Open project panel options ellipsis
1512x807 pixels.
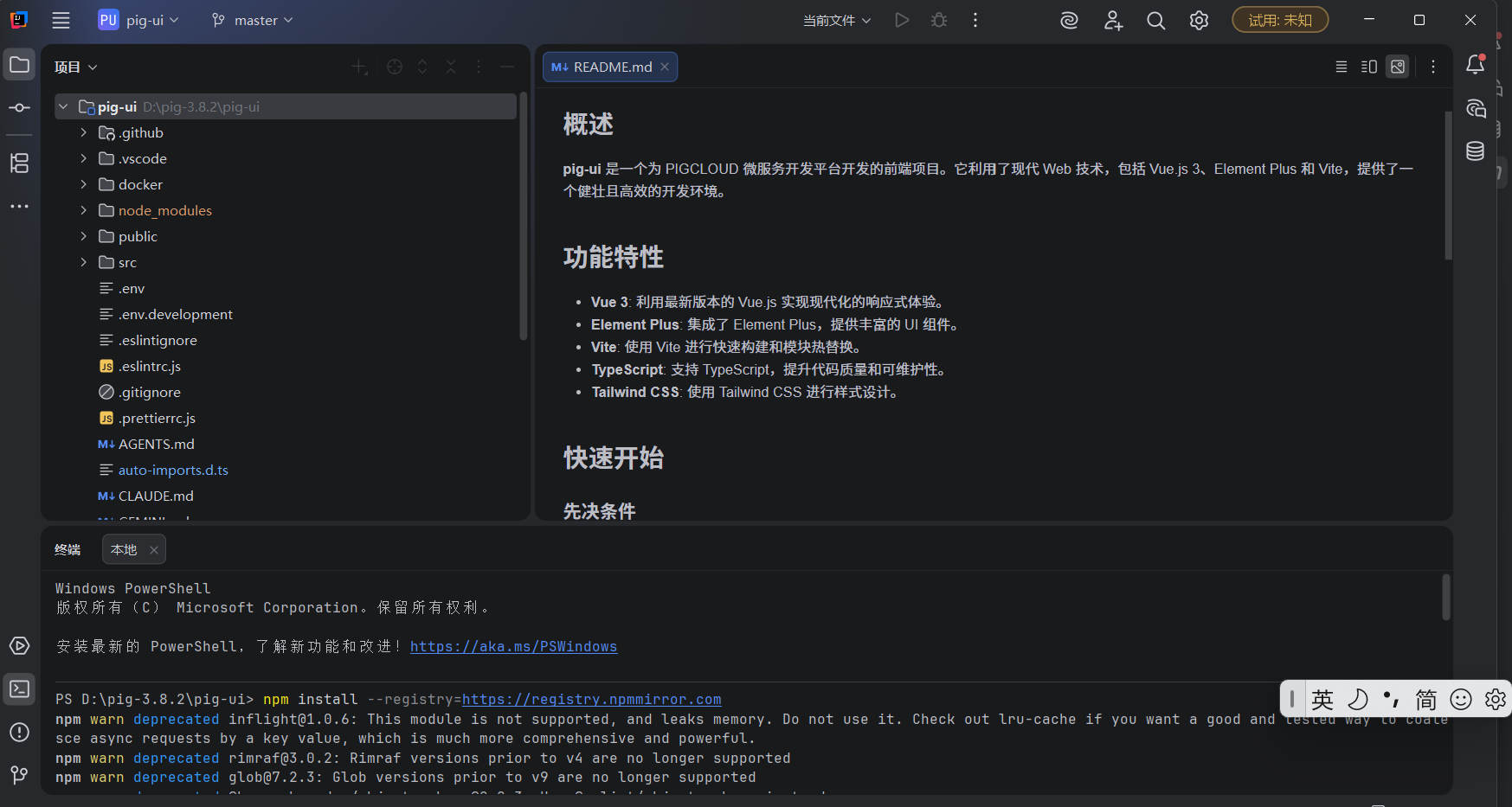click(479, 67)
